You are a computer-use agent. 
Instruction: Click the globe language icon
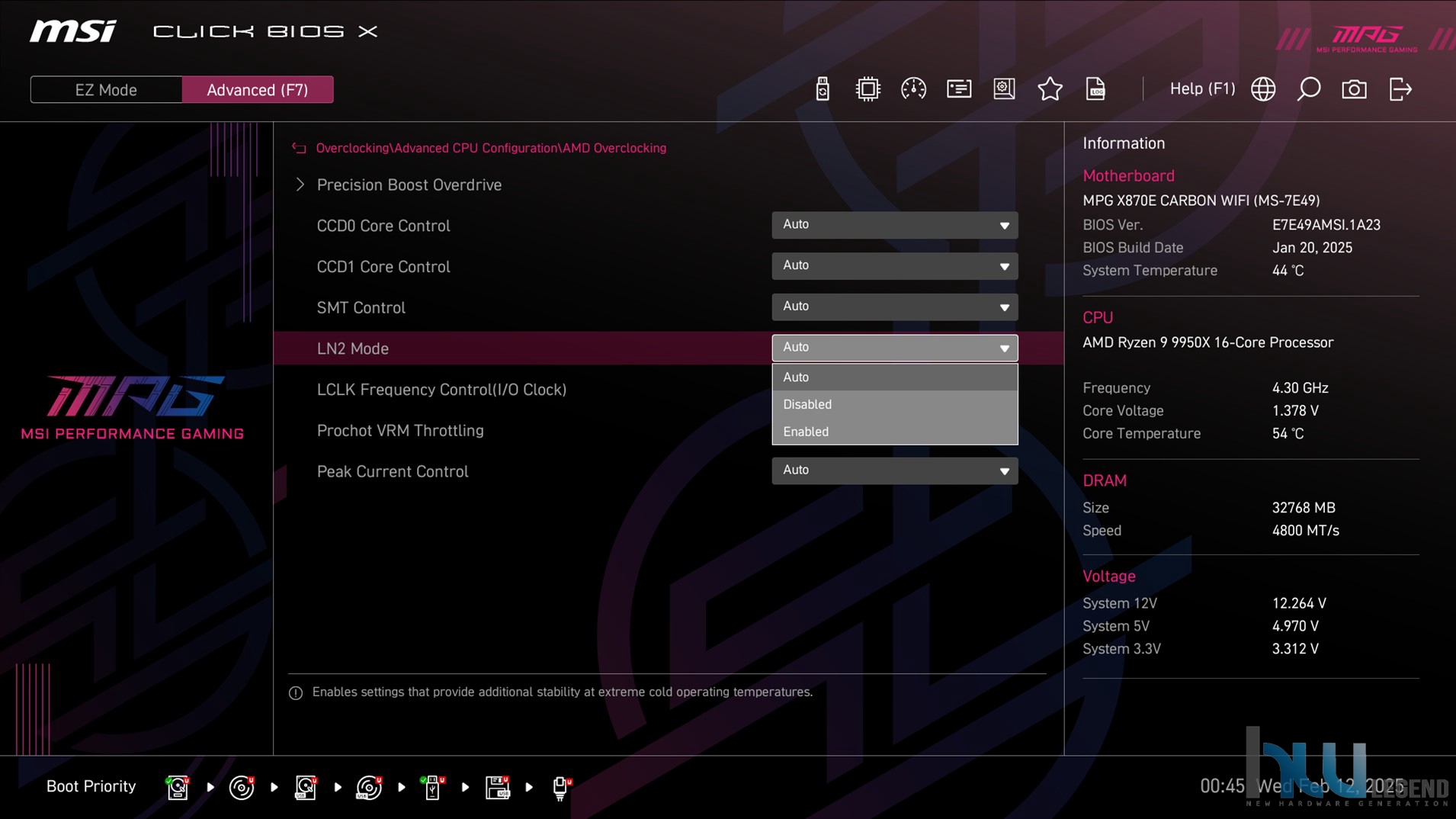click(1263, 89)
